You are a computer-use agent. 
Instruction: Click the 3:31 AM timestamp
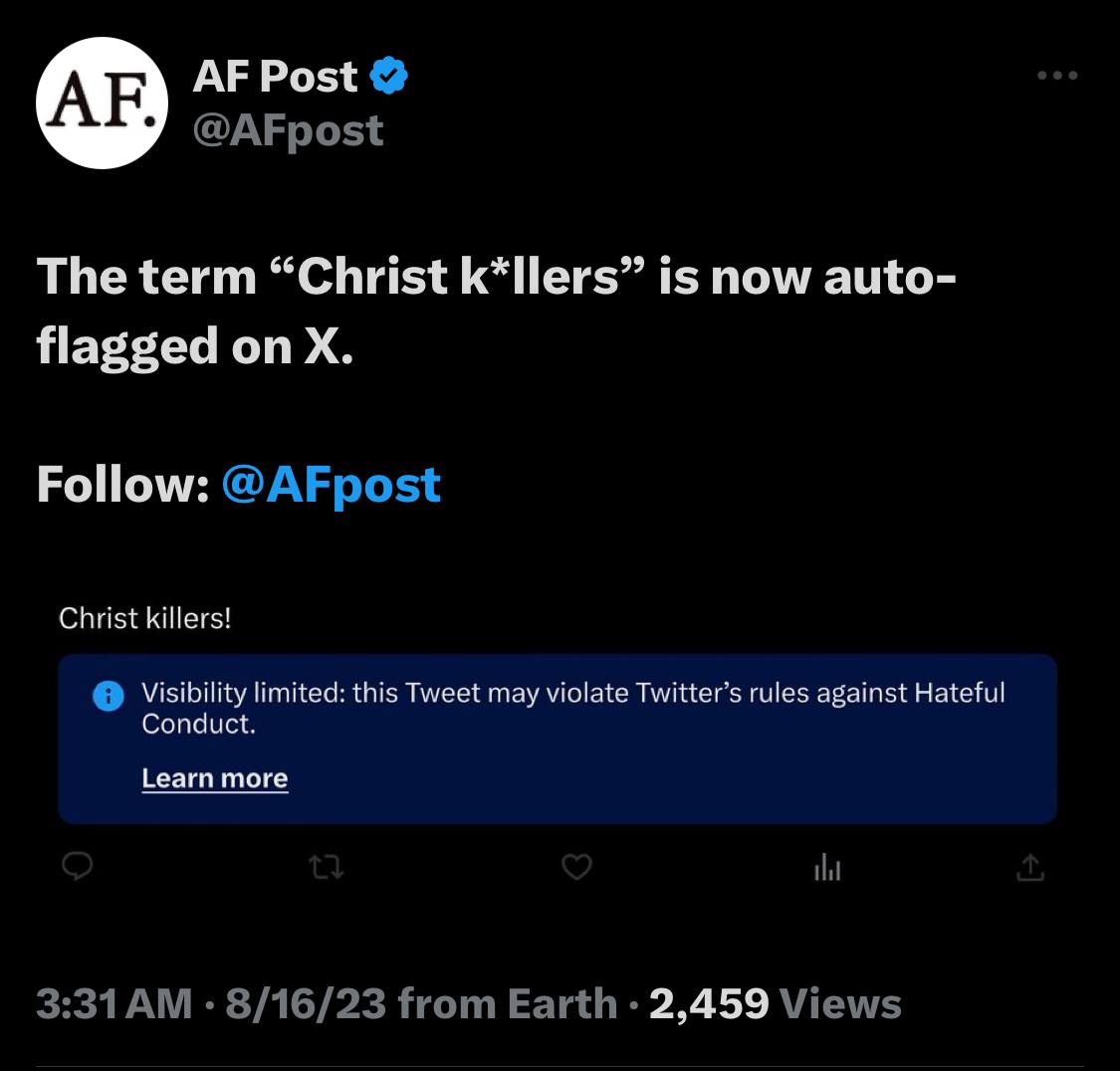(114, 1003)
